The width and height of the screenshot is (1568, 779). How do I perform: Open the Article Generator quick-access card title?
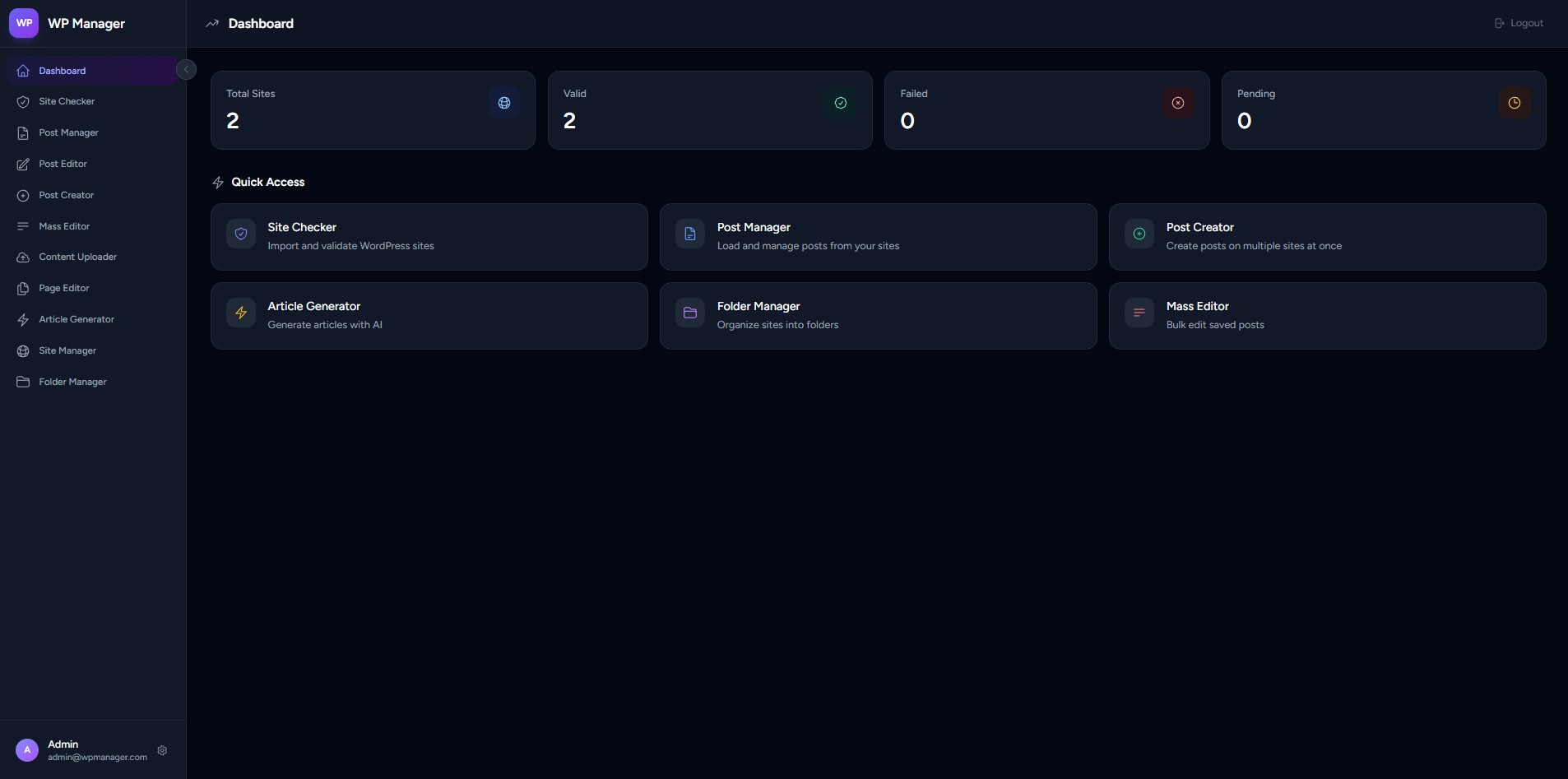pos(313,306)
